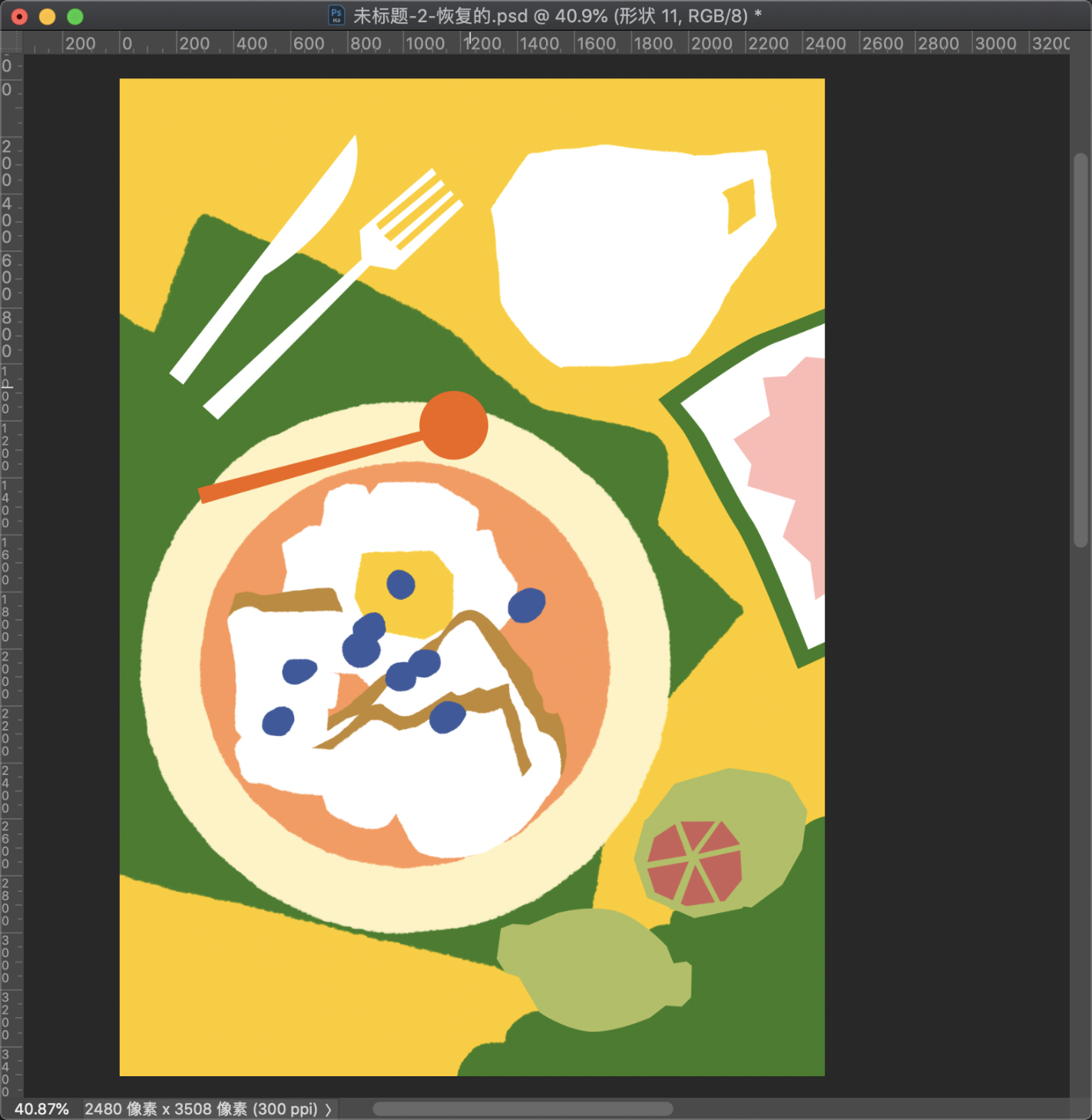Image resolution: width=1092 pixels, height=1120 pixels.
Task: Minimize the window with yellow button
Action: (47, 16)
